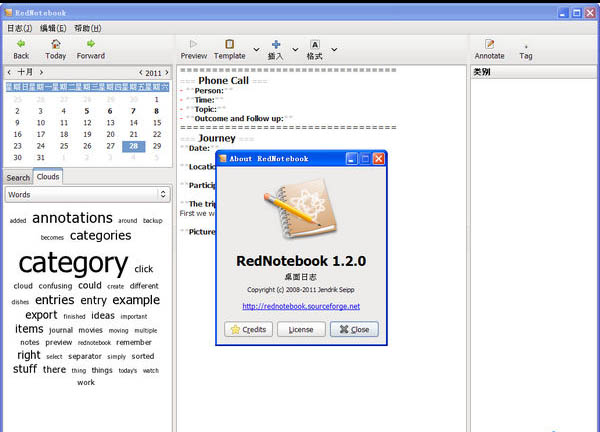Click the blue plus Insert icon
Image resolution: width=600 pixels, height=432 pixels.
pos(276,49)
